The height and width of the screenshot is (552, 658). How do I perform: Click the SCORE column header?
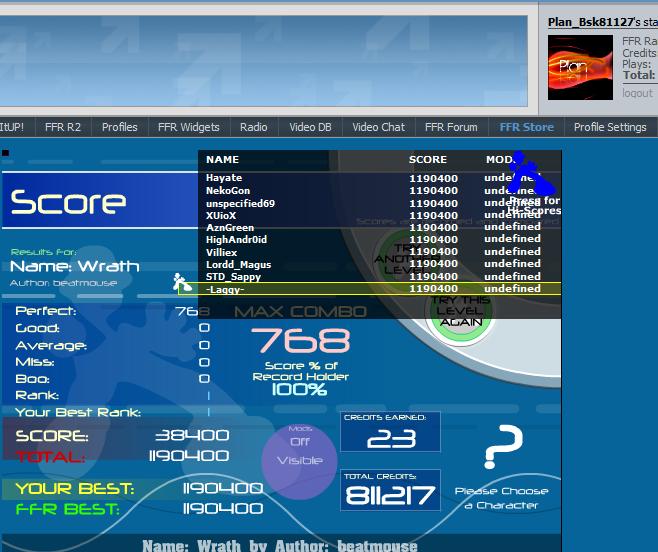point(428,160)
